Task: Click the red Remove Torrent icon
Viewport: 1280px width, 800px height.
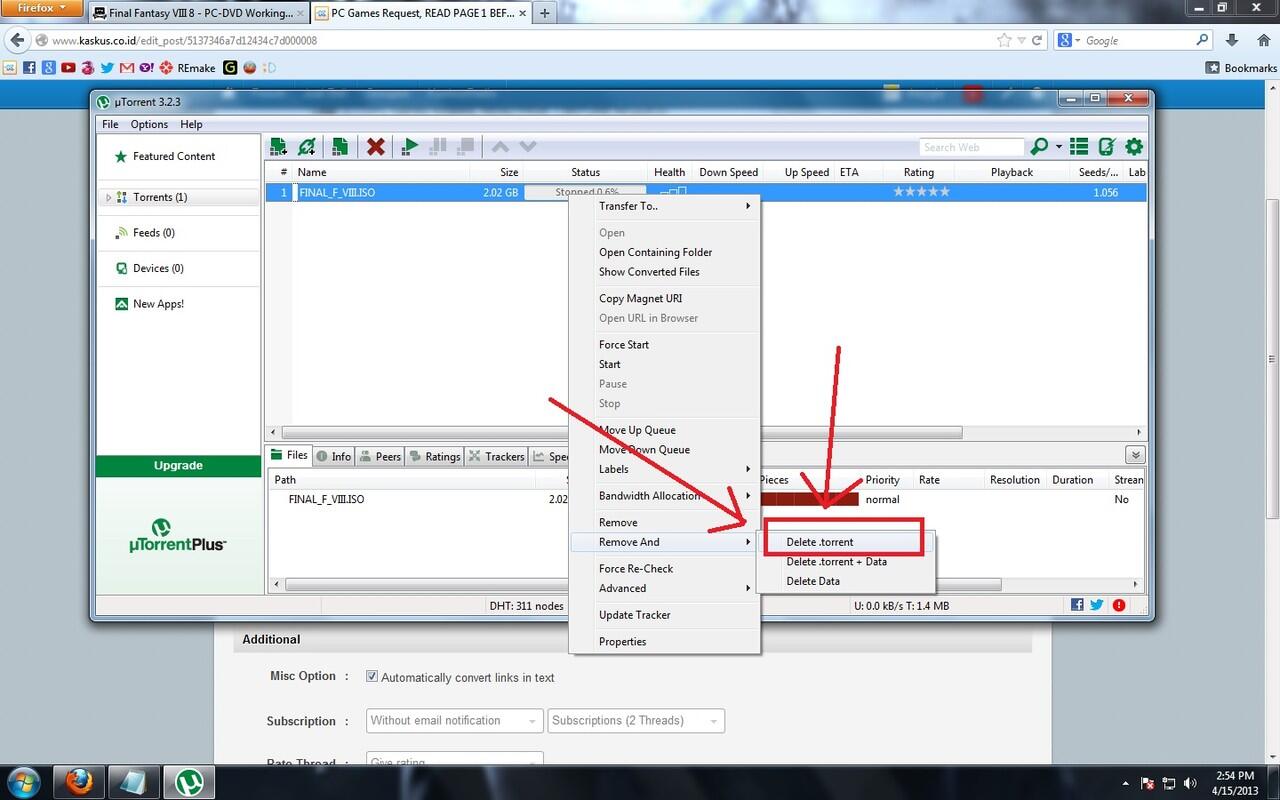Action: click(x=375, y=146)
